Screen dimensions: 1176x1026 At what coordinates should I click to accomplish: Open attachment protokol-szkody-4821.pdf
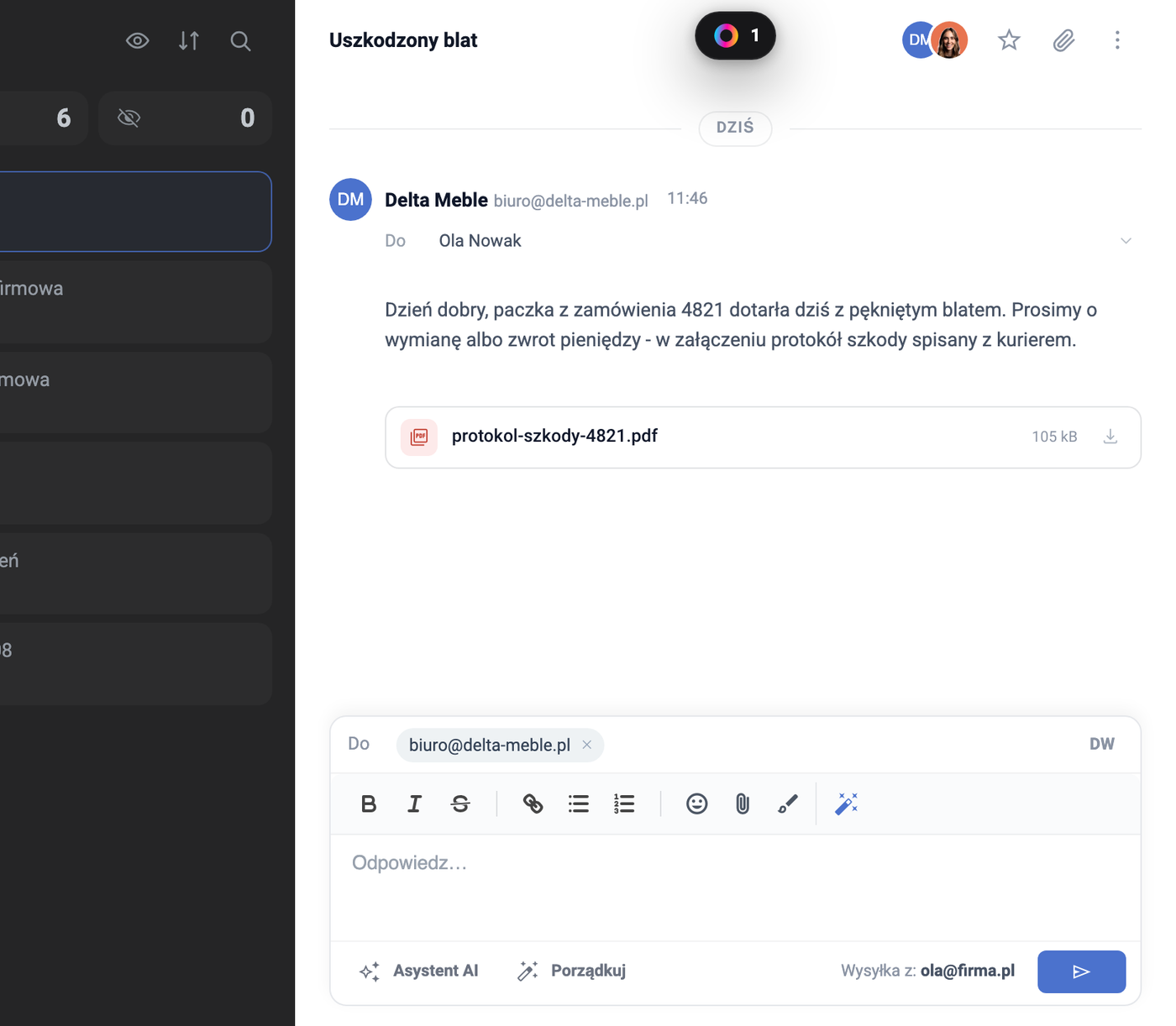tap(763, 437)
